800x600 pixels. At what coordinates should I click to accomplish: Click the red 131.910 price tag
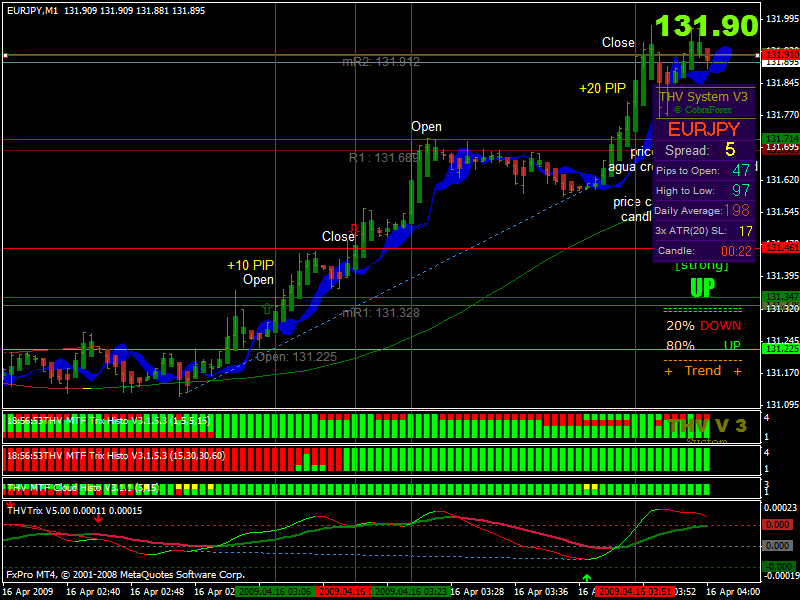[x=781, y=54]
